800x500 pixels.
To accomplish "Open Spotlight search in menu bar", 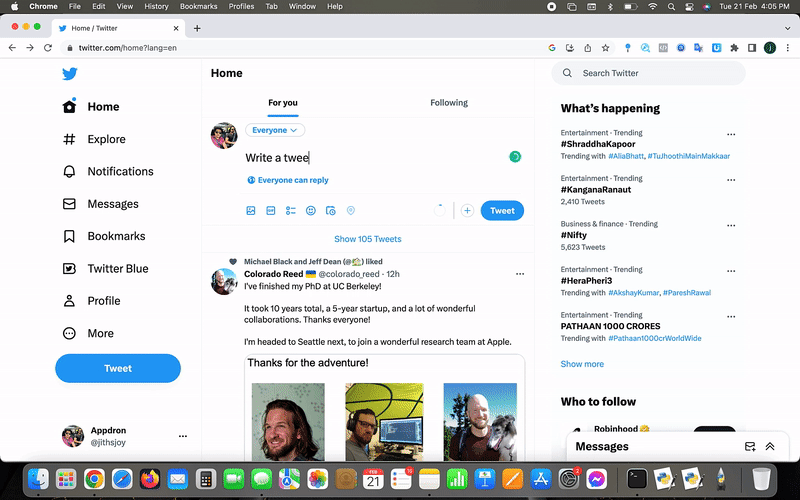I will [x=671, y=7].
